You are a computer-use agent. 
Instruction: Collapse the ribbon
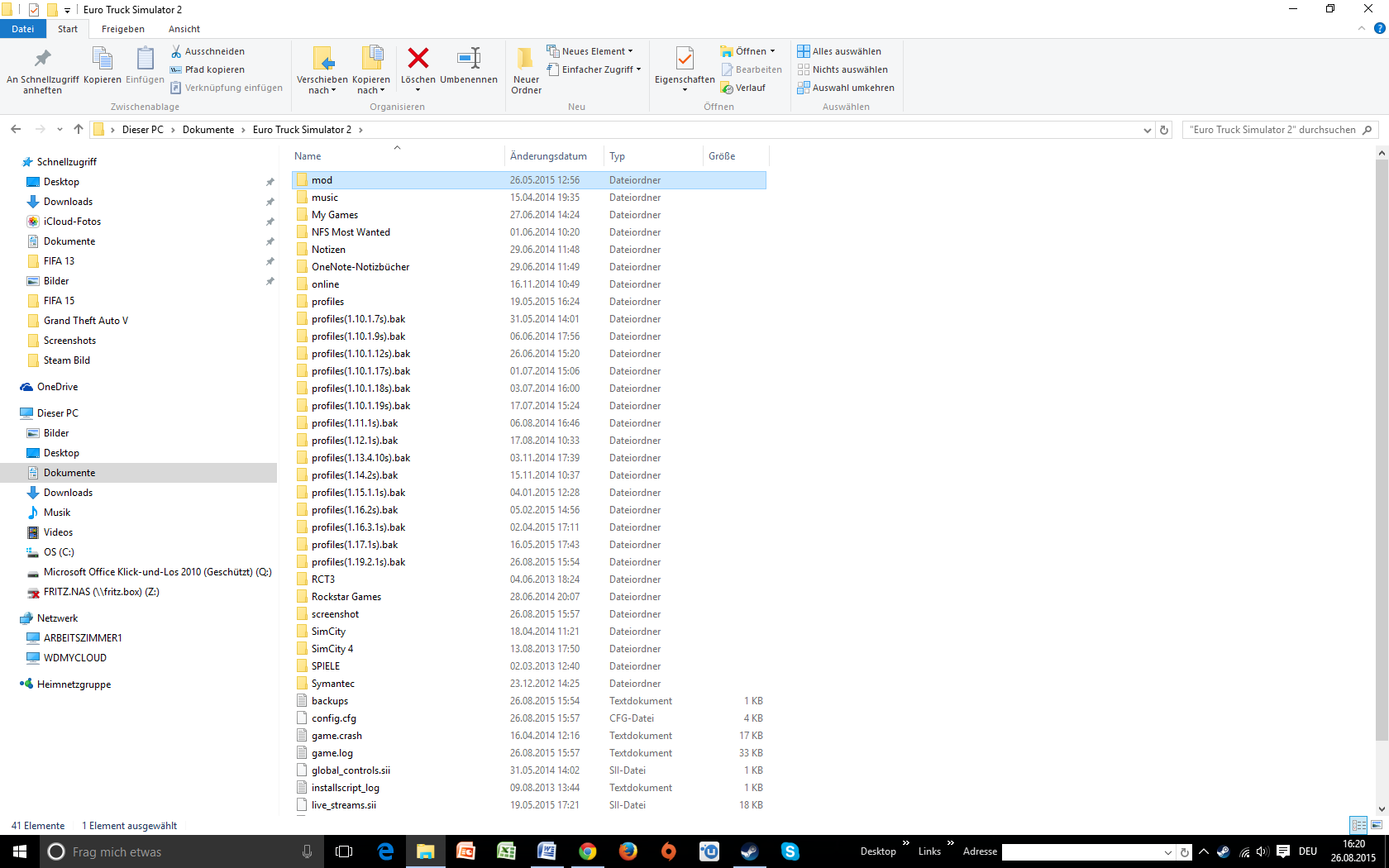tap(1362, 29)
